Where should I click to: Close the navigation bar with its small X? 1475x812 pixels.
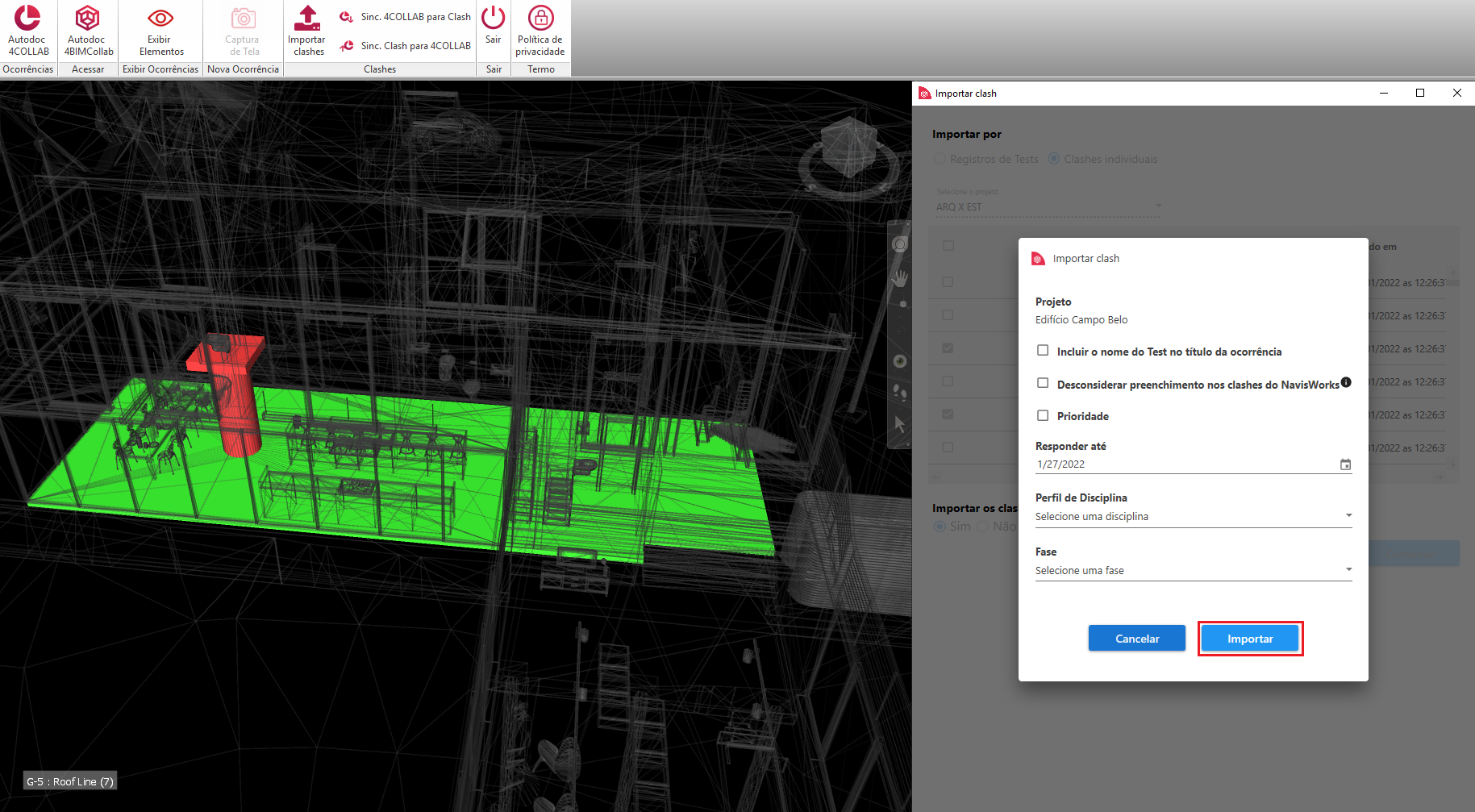[907, 223]
